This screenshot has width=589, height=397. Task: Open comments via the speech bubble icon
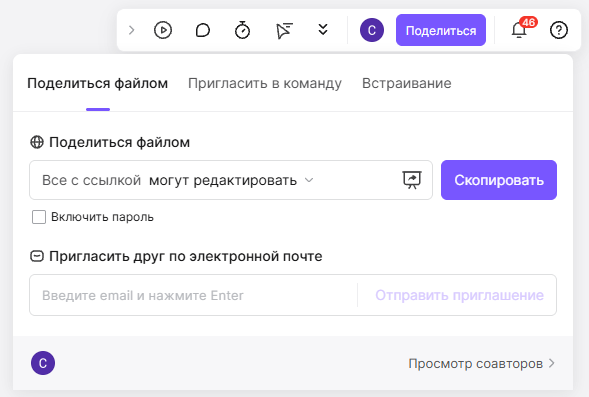click(203, 30)
